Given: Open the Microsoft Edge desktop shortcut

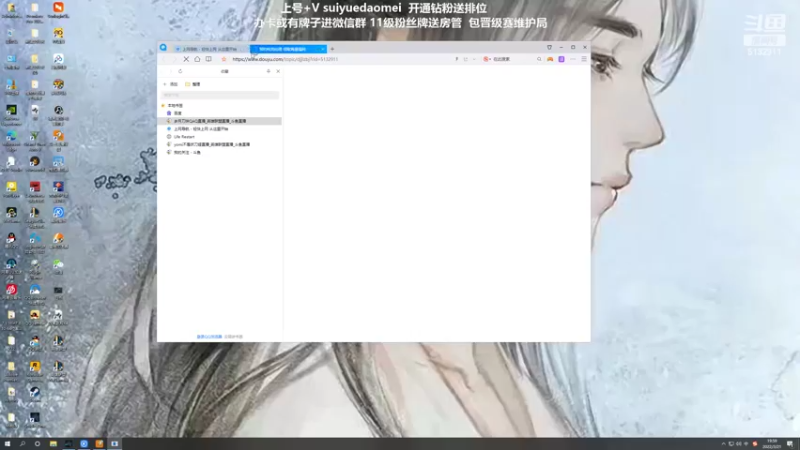Looking at the screenshot, I should coord(11,138).
